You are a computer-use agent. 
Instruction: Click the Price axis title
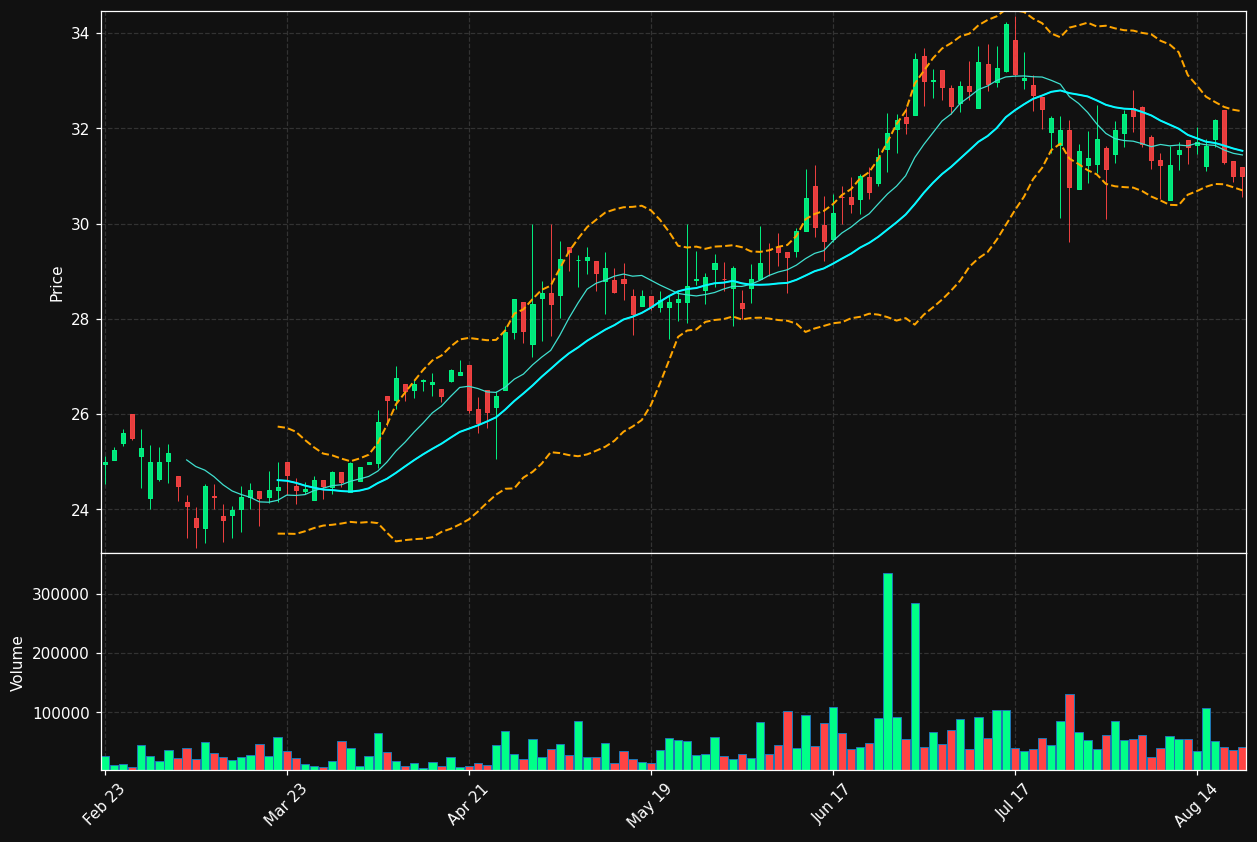57,283
